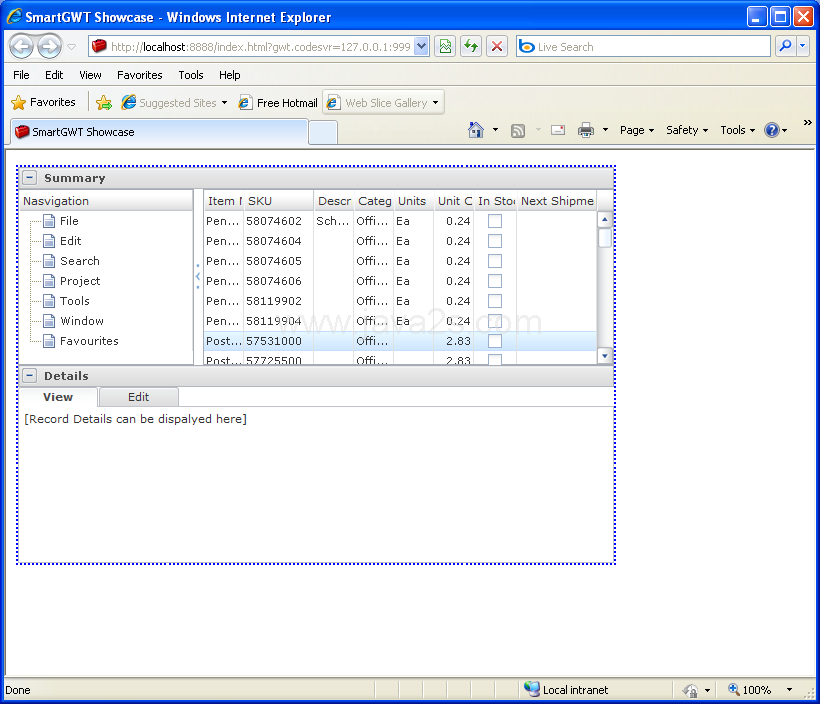Click the grid scrollbar up arrow
The image size is (820, 704).
point(605,220)
